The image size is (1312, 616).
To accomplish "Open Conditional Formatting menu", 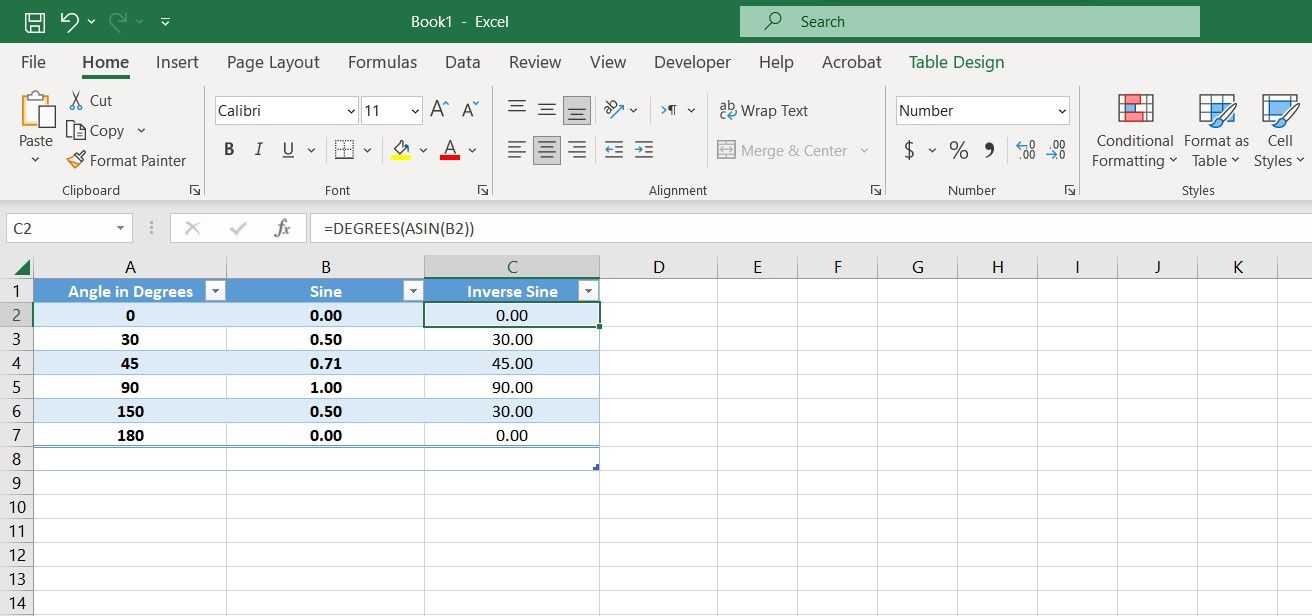I will [x=1134, y=131].
